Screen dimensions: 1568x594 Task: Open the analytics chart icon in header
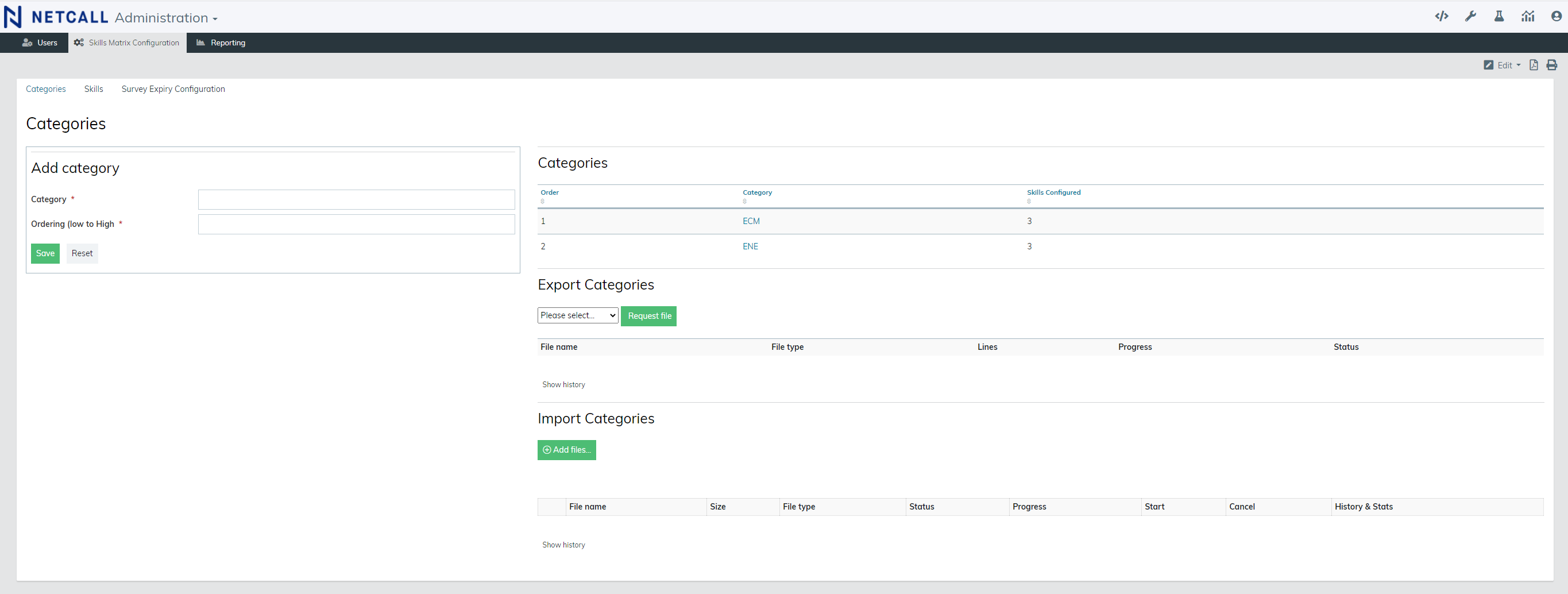(1527, 17)
